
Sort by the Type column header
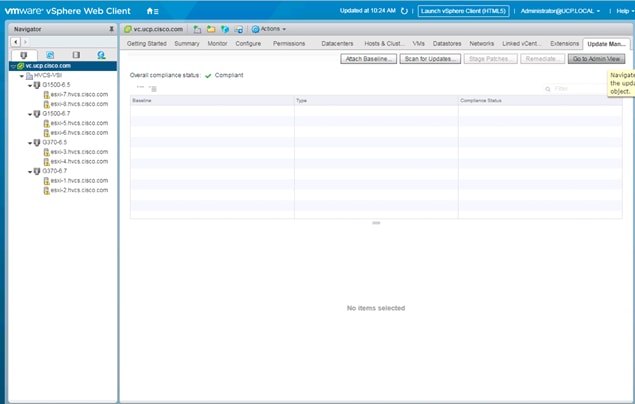tap(376, 100)
